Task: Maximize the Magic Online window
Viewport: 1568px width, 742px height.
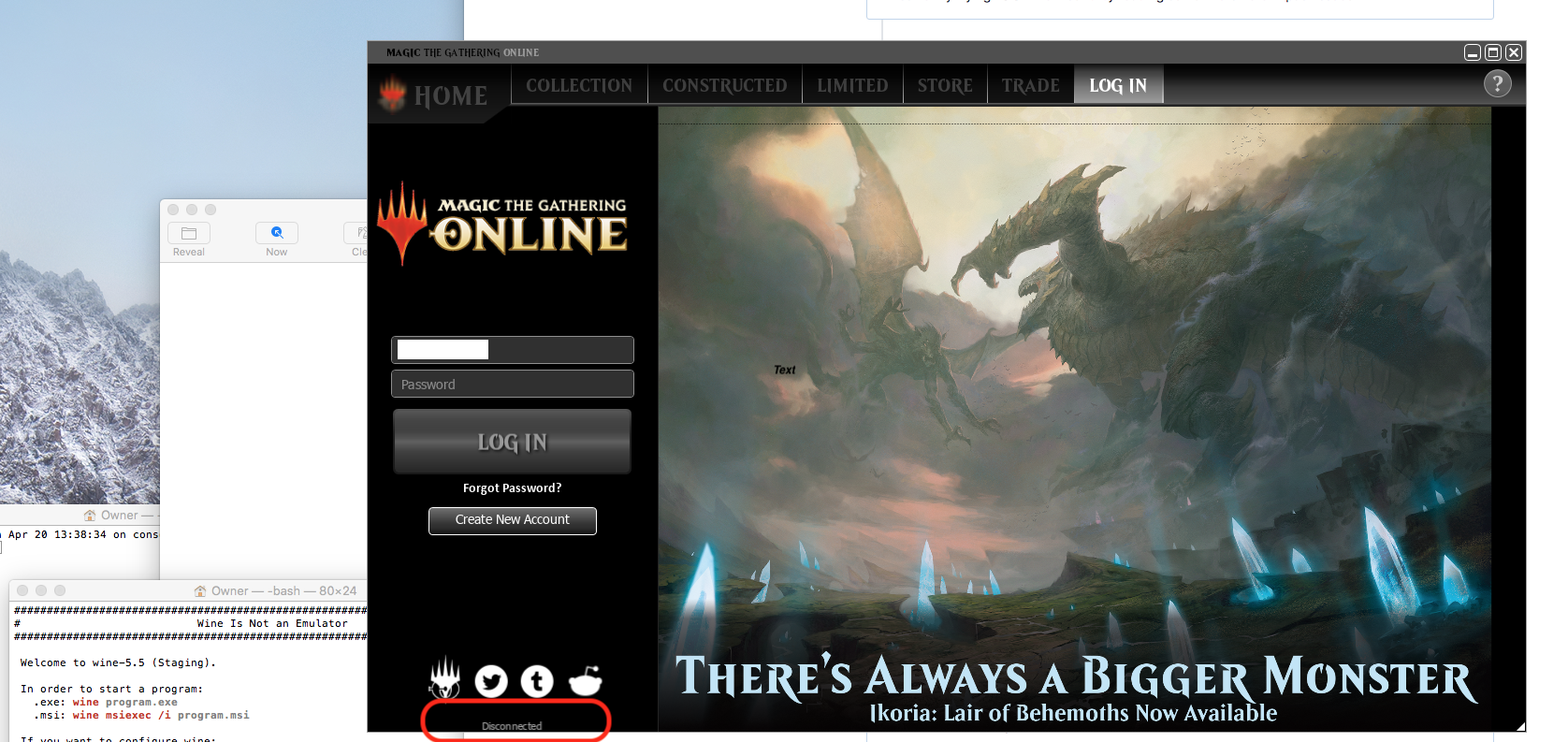Action: point(1493,52)
